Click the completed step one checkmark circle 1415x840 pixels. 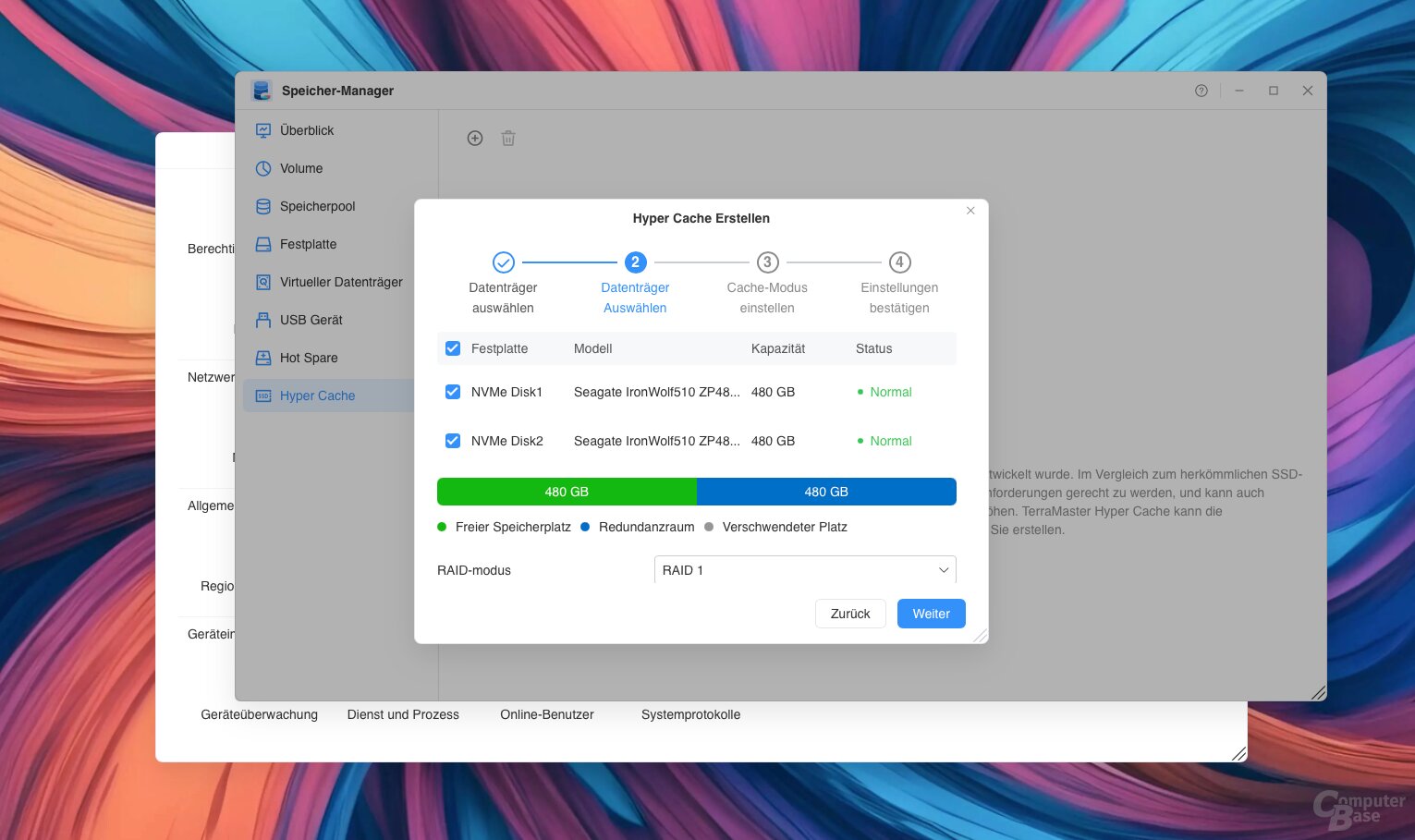coord(503,262)
